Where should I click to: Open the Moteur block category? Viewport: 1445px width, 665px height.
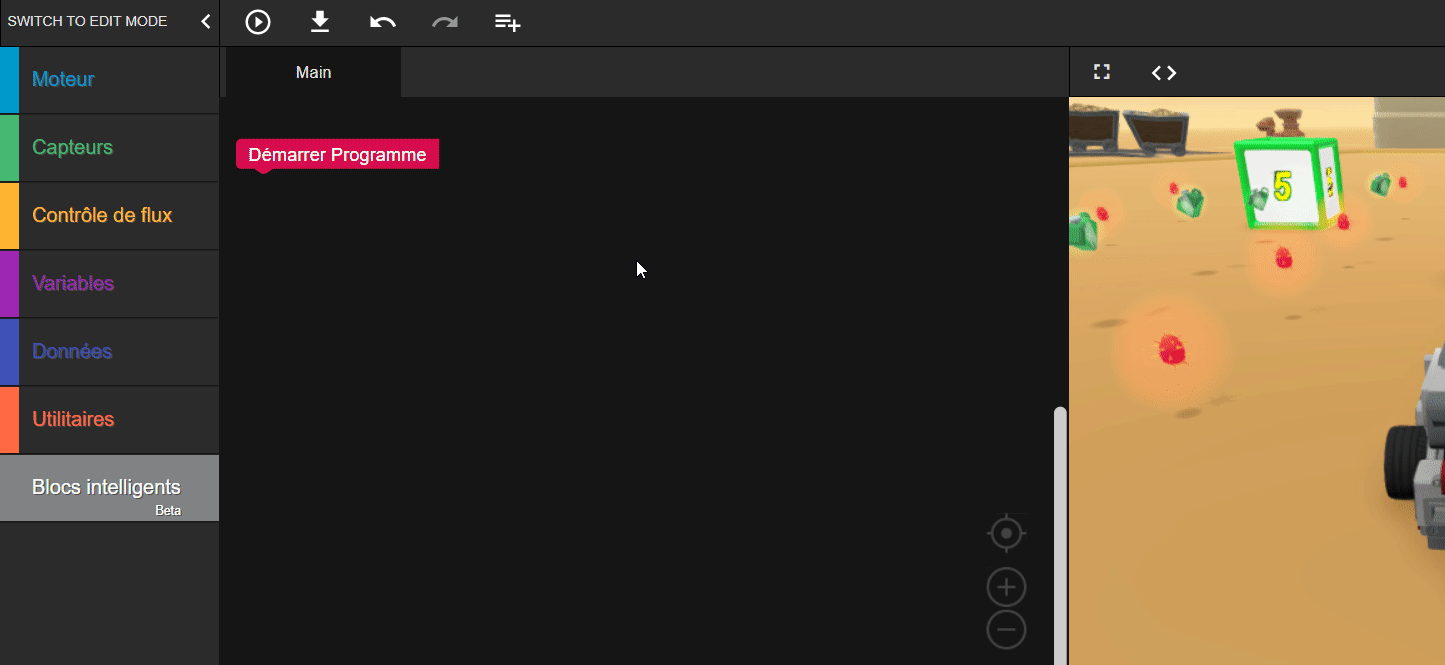tap(63, 79)
